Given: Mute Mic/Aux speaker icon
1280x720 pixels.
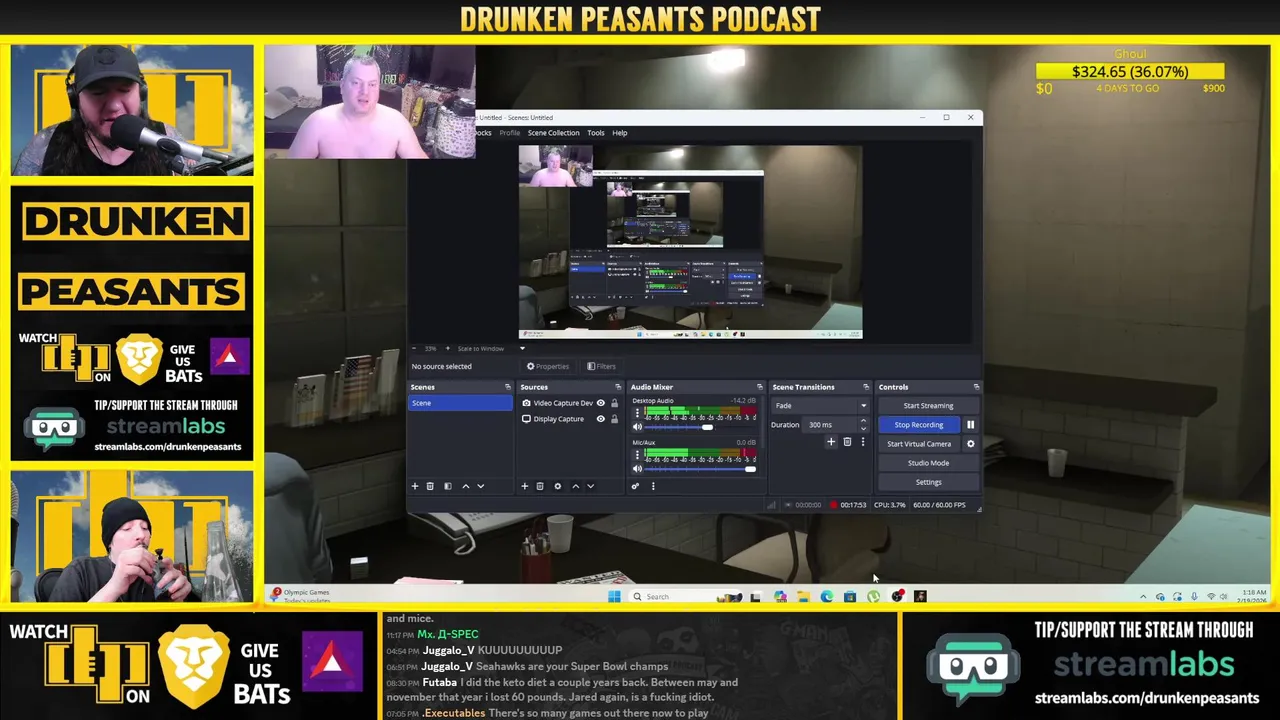Looking at the screenshot, I should click(x=637, y=469).
